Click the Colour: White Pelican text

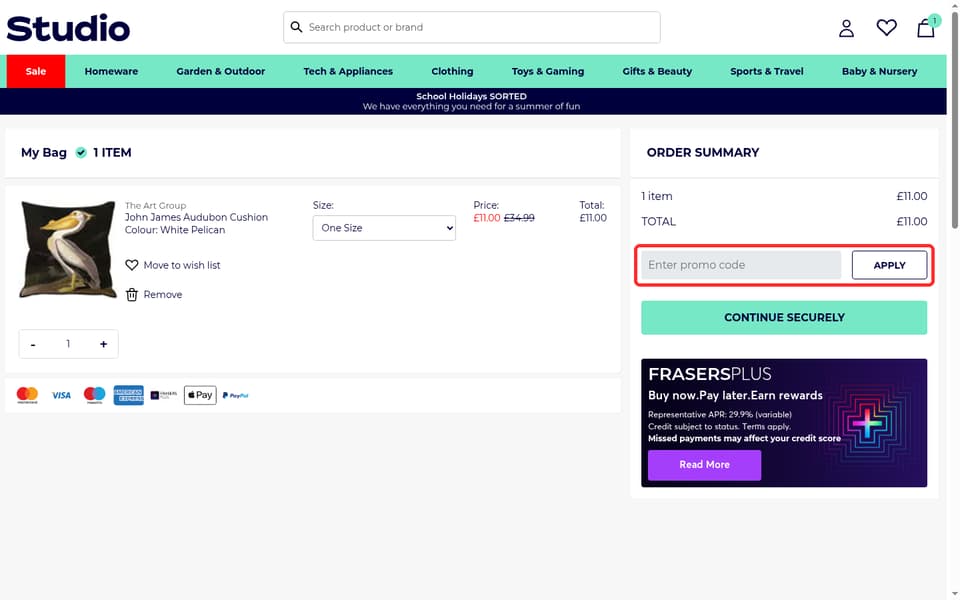175,230
